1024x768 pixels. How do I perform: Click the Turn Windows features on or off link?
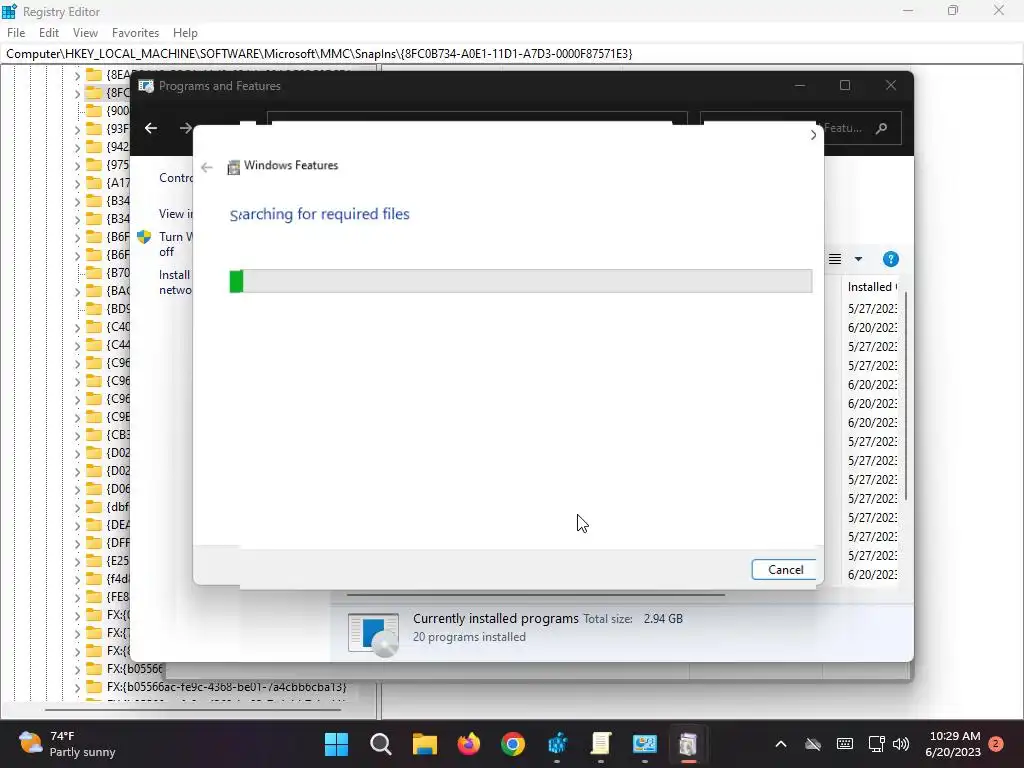point(176,244)
